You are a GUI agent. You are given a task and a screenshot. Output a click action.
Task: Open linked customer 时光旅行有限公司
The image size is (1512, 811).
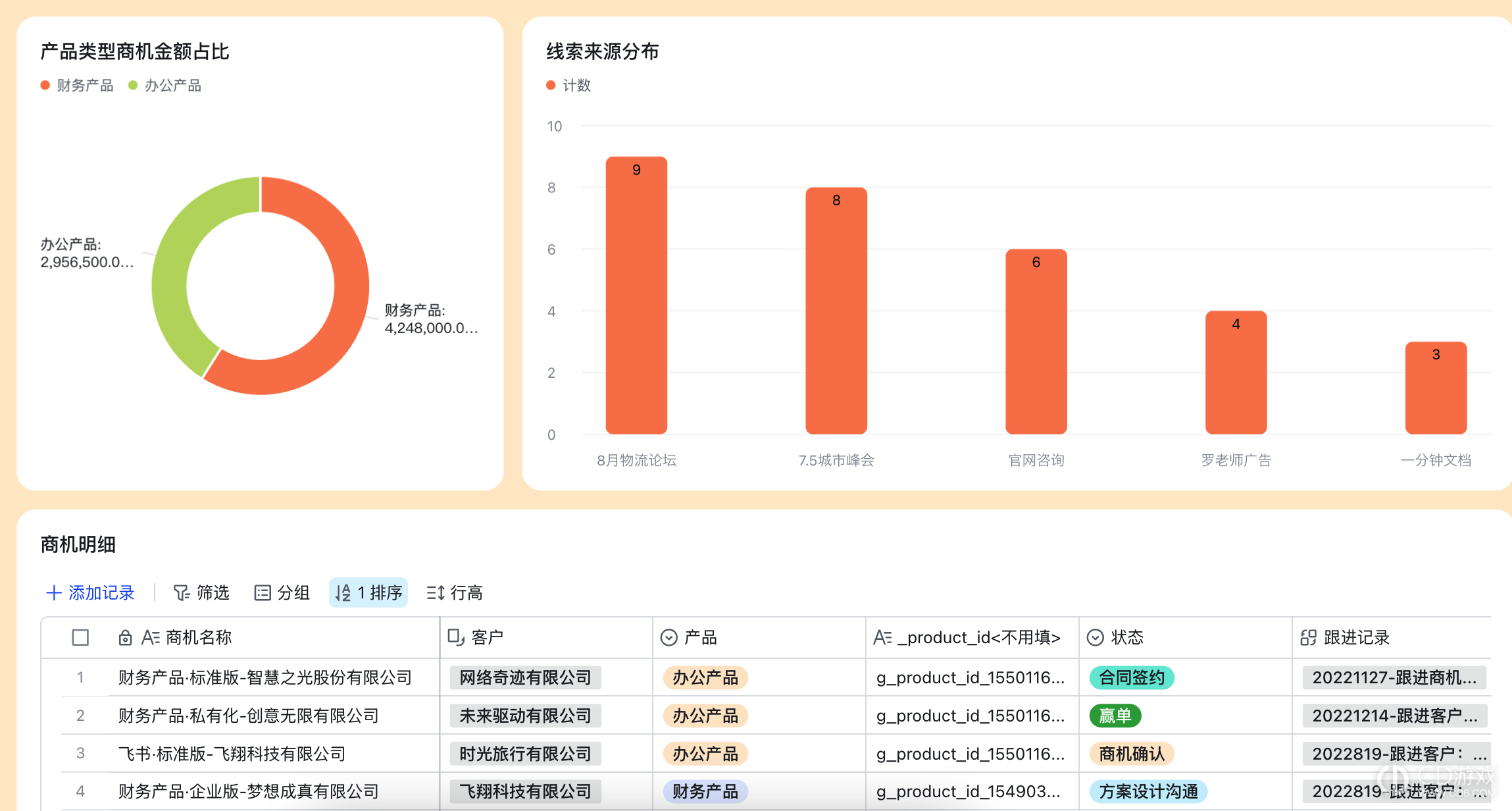pyautogui.click(x=525, y=754)
